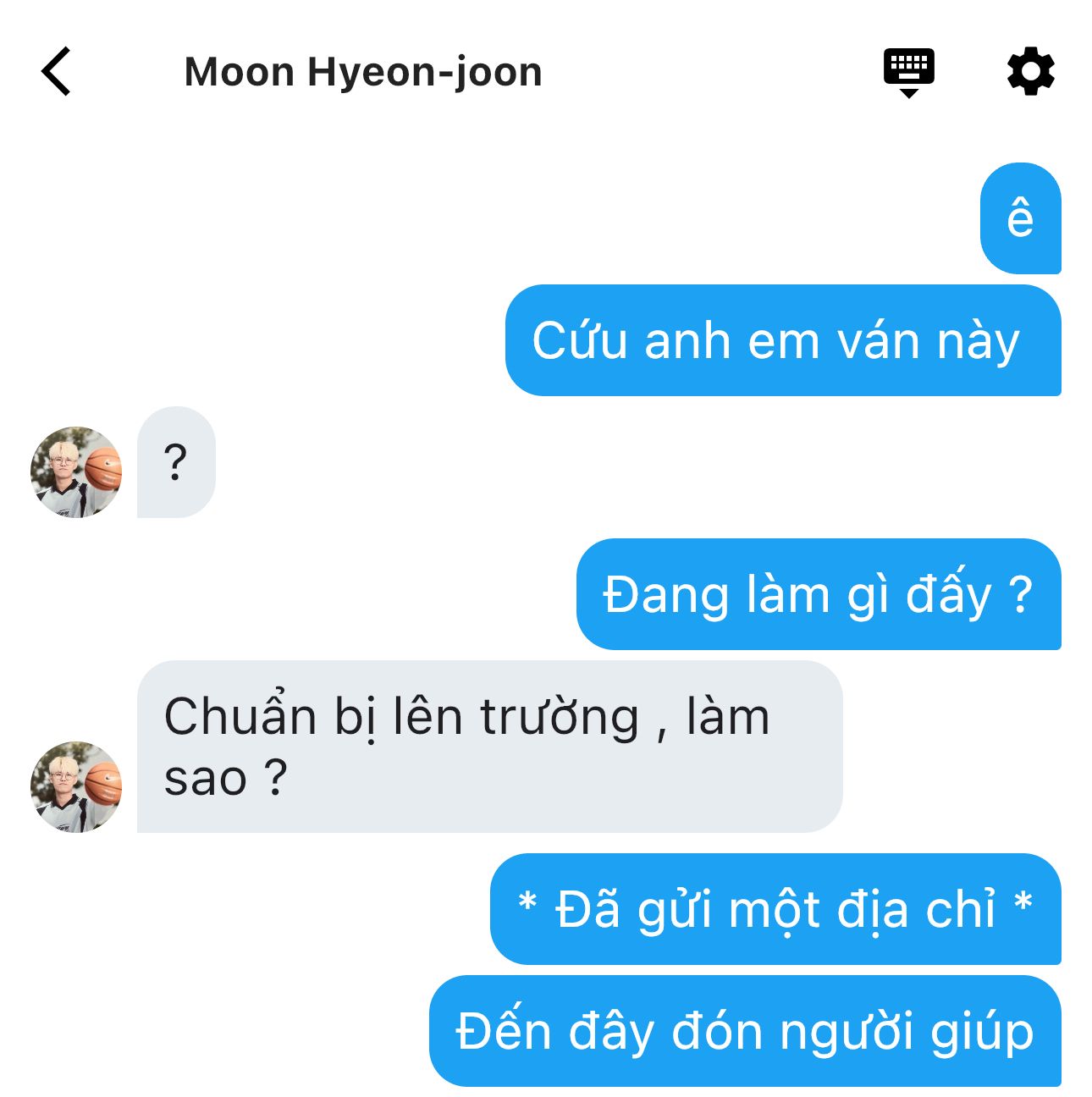Select the "Cứu anh em ván này" bubble
Screen dimensions: 1092x1097
pyautogui.click(x=783, y=340)
